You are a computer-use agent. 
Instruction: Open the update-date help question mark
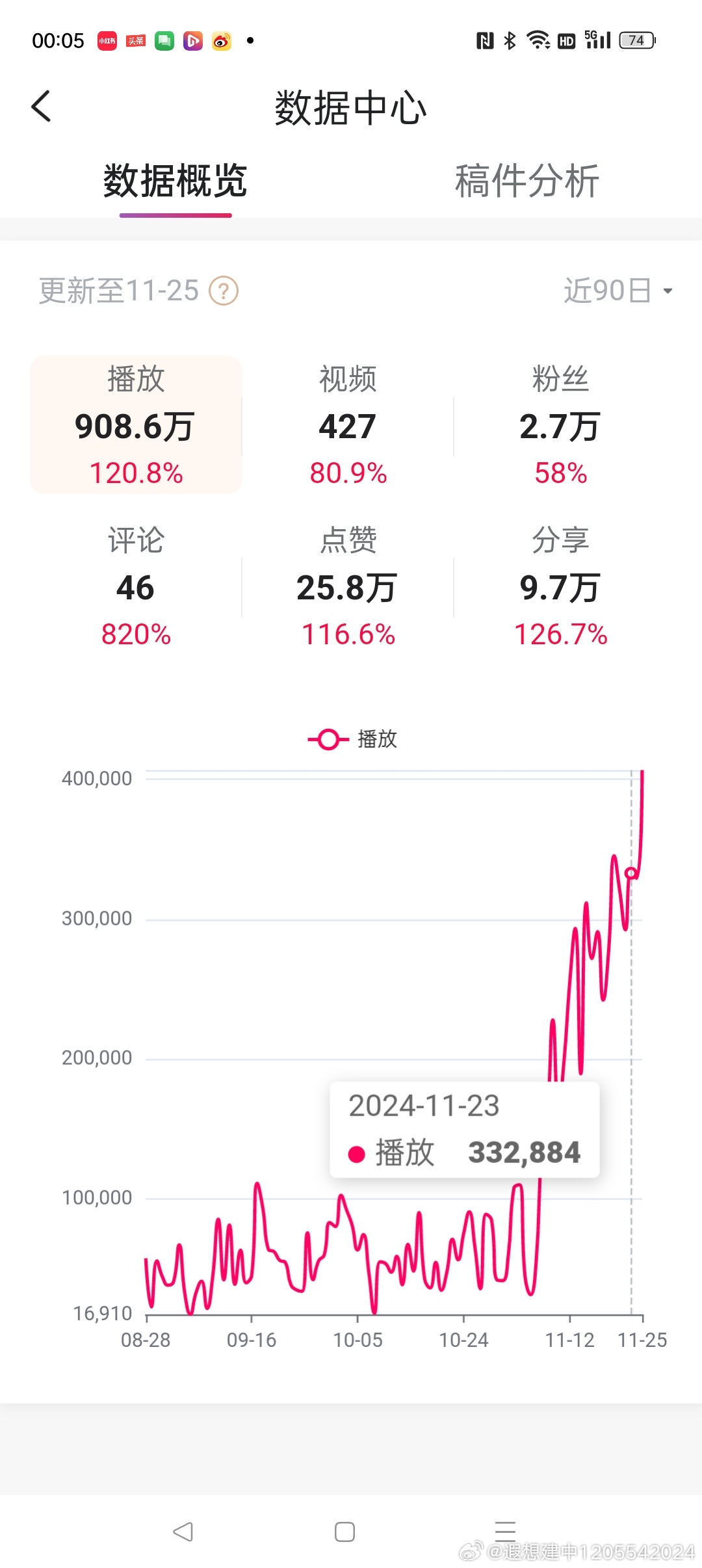point(224,291)
